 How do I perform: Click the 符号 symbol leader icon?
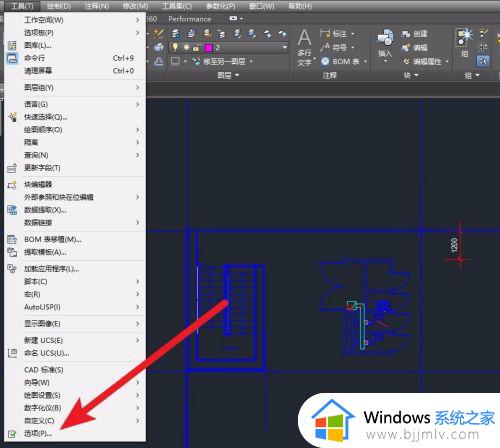(x=325, y=47)
